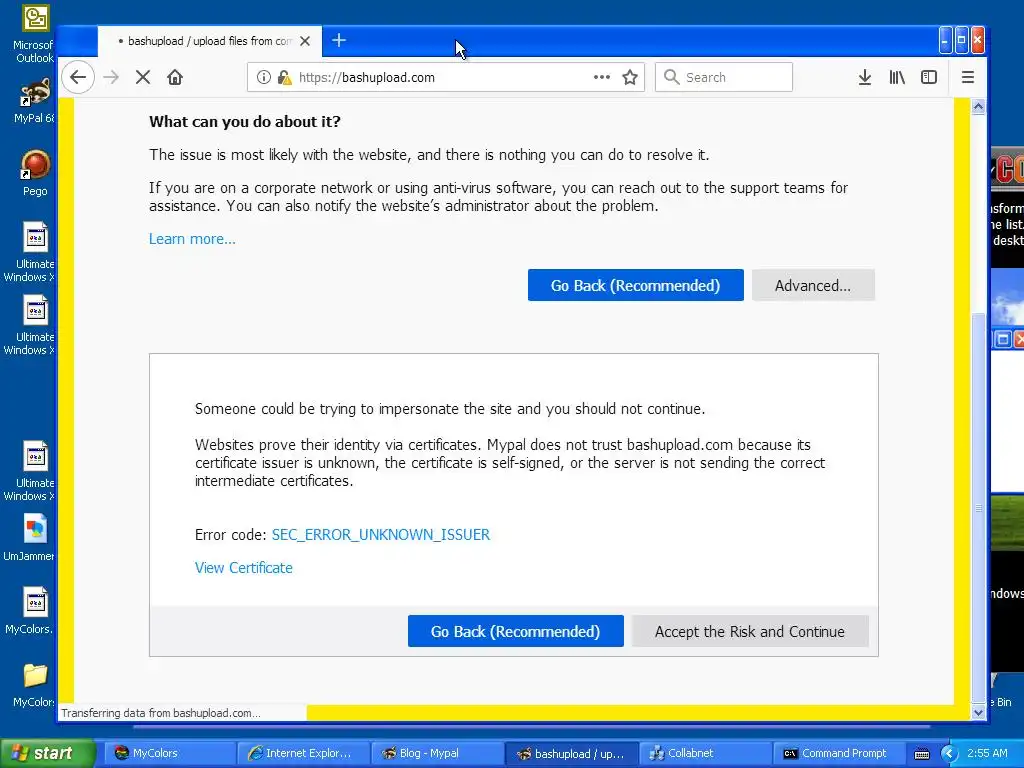Go to the Home page icon

click(174, 77)
